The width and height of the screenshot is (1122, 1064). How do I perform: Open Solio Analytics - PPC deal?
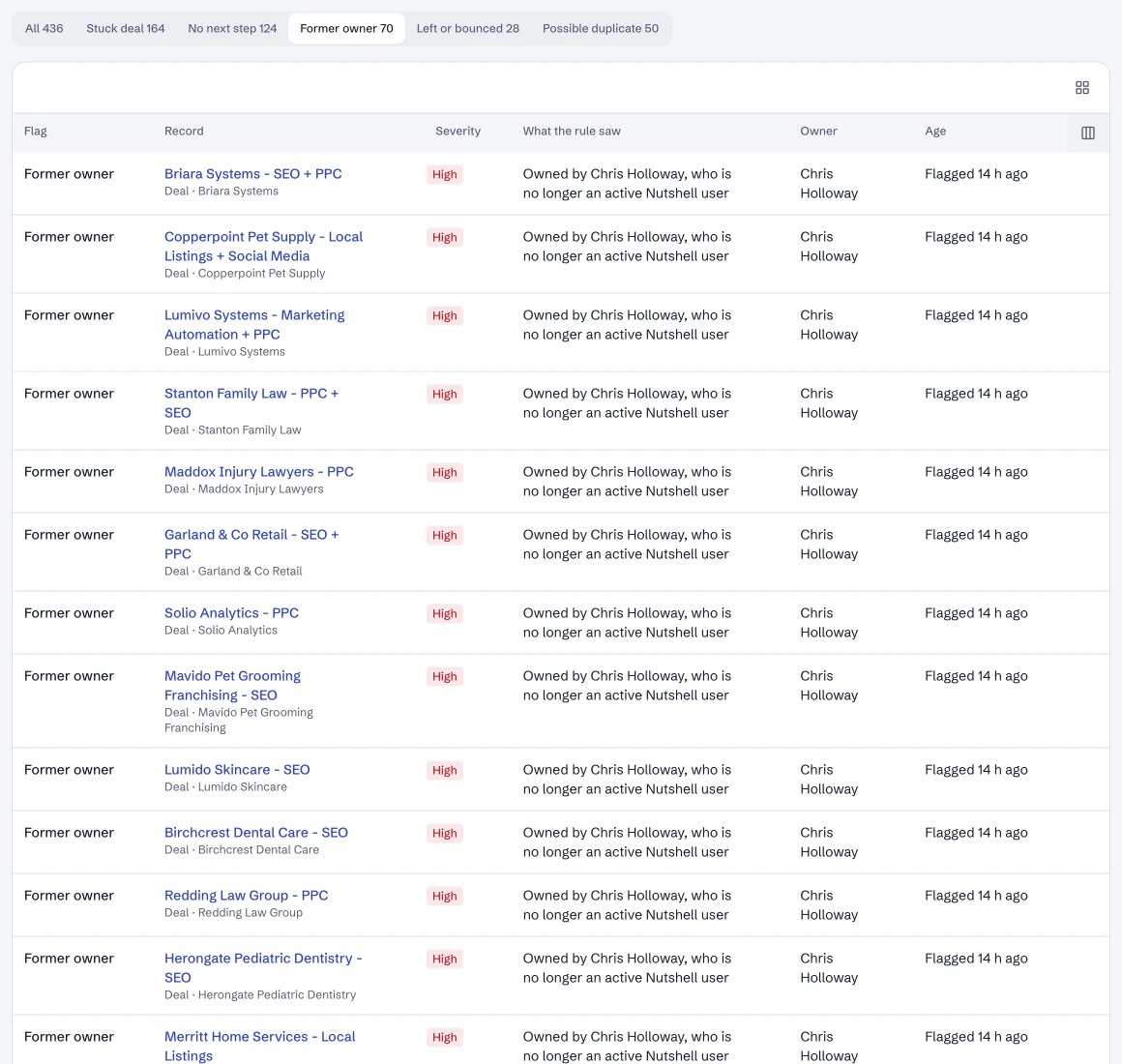click(232, 613)
